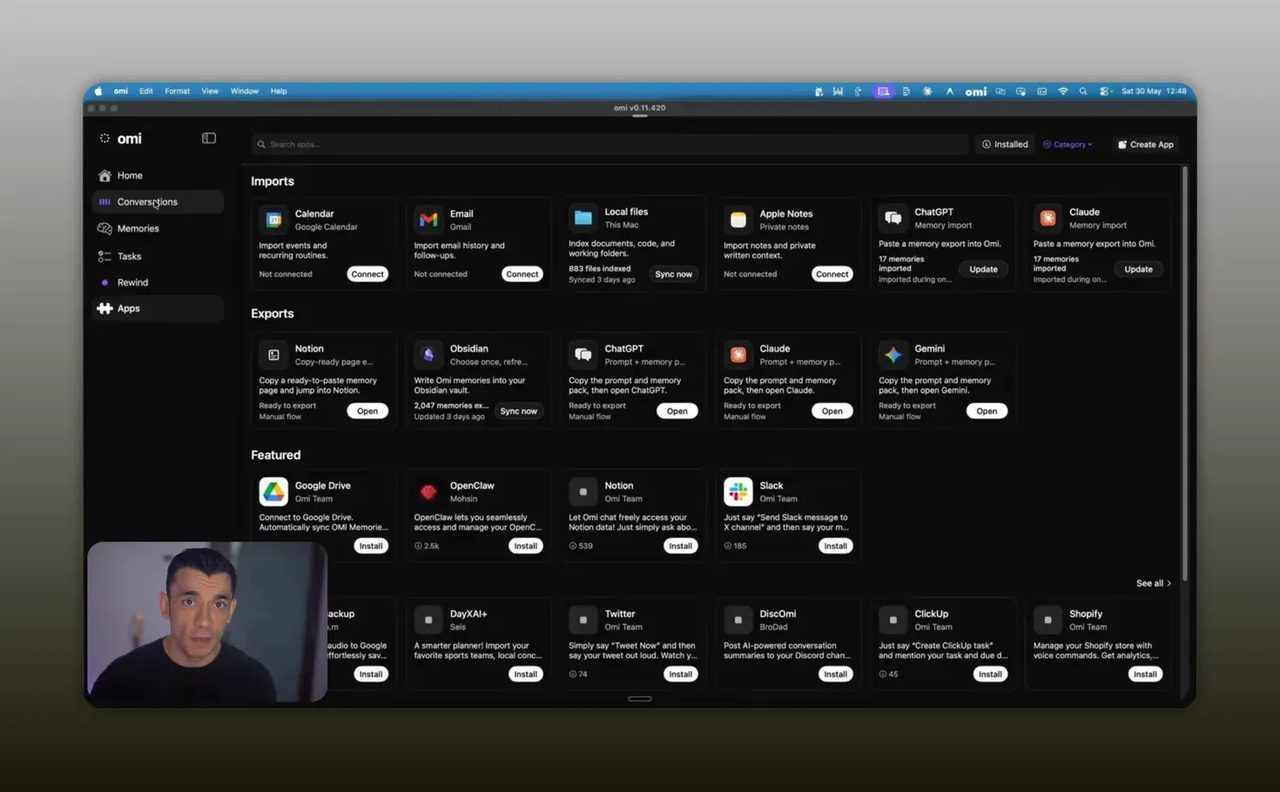1280x792 pixels.
Task: Click the Google Drive app icon
Action: tap(273, 491)
